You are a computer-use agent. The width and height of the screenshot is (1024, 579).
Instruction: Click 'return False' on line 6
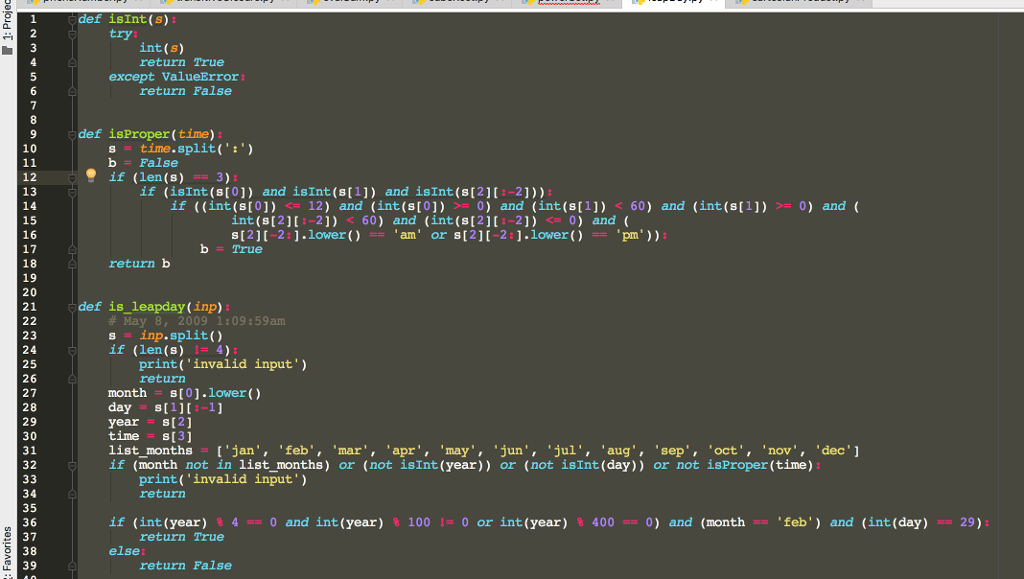pos(185,91)
